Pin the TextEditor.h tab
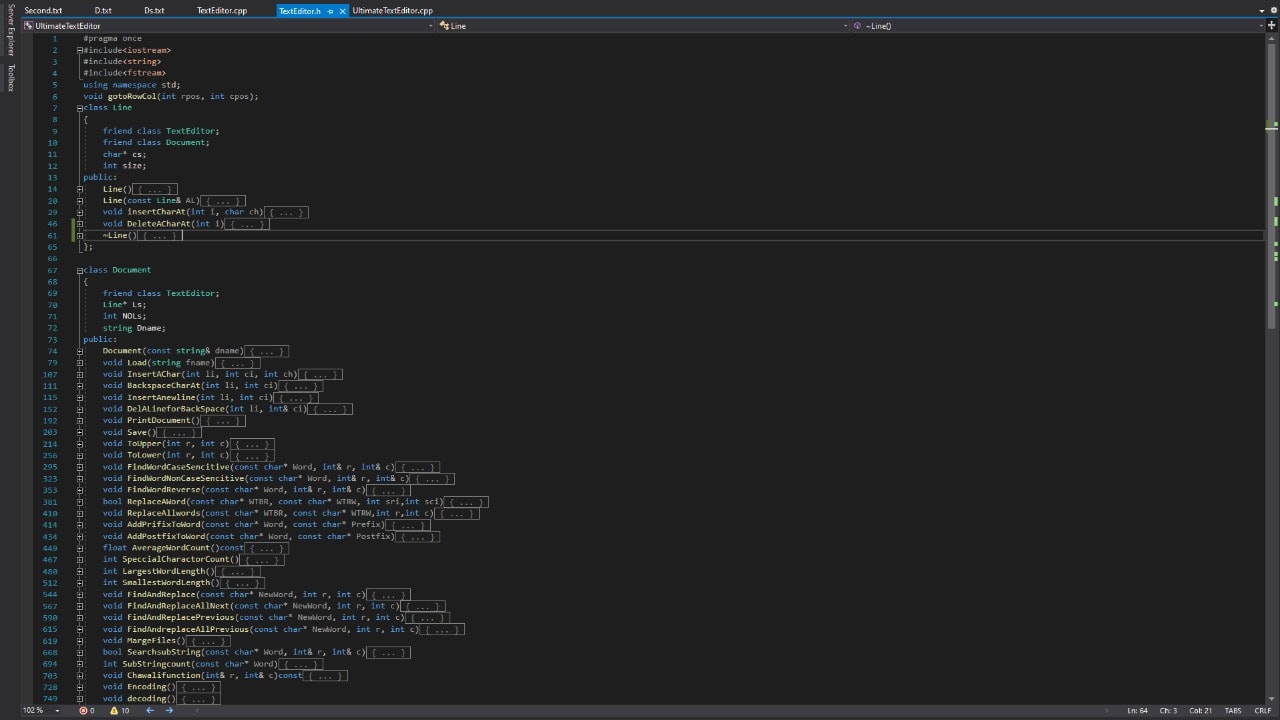Screen dimensions: 1280x720 330,11
